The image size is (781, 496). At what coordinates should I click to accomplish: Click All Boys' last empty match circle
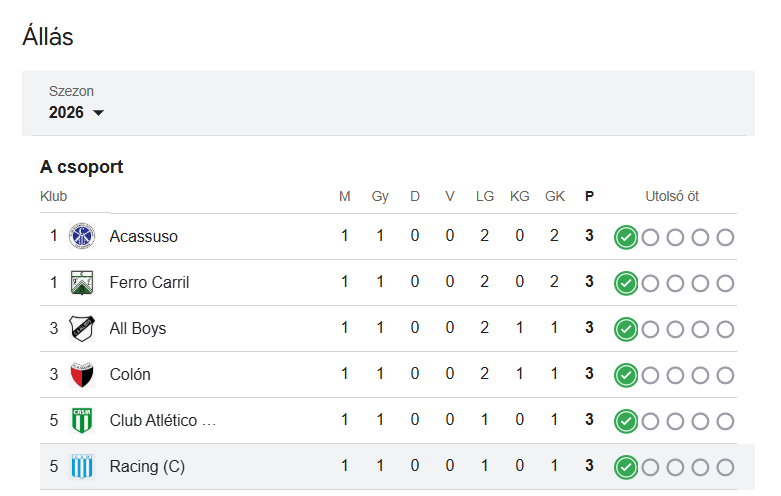pos(725,329)
